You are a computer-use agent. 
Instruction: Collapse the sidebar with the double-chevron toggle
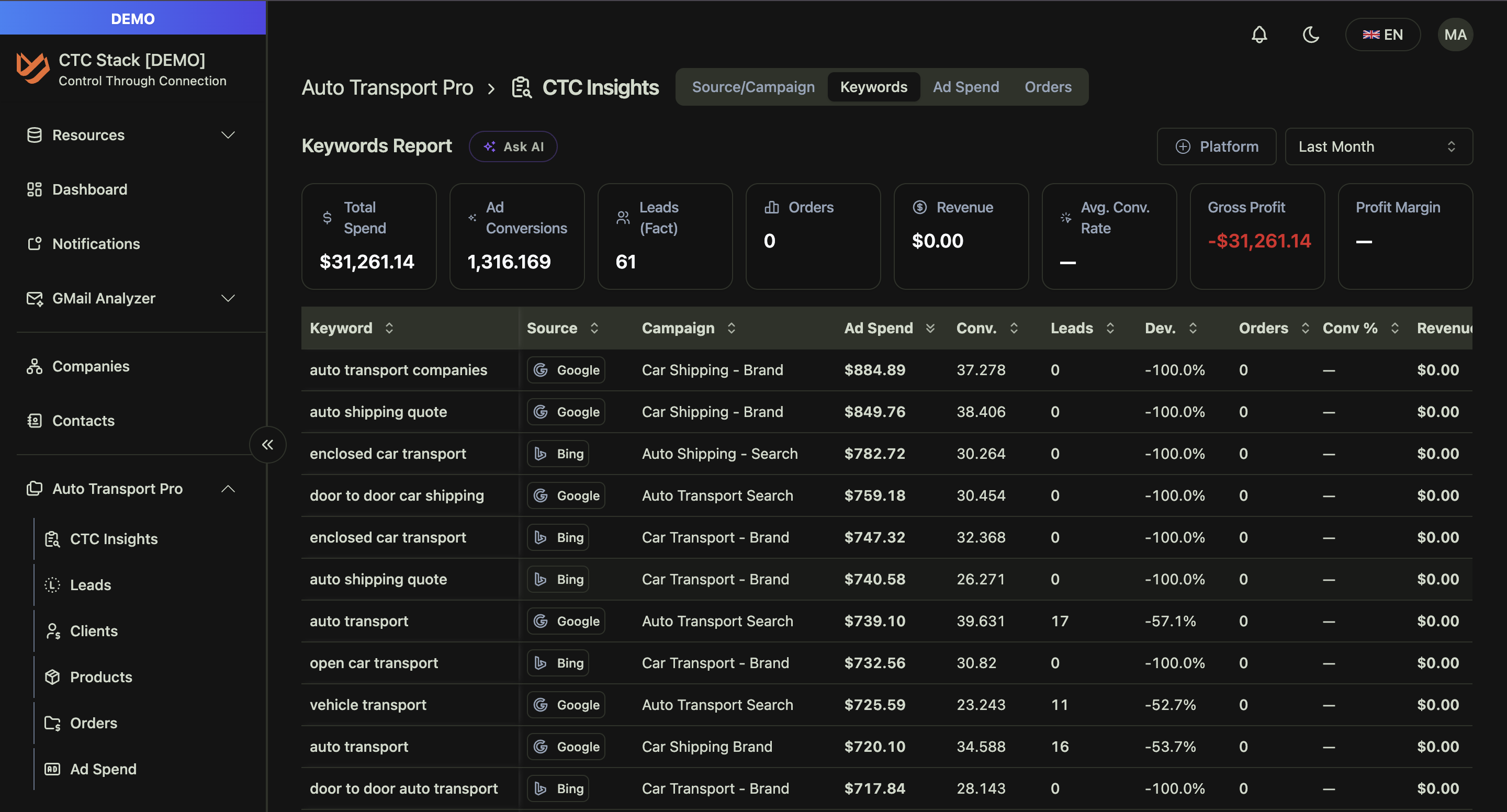tap(267, 445)
